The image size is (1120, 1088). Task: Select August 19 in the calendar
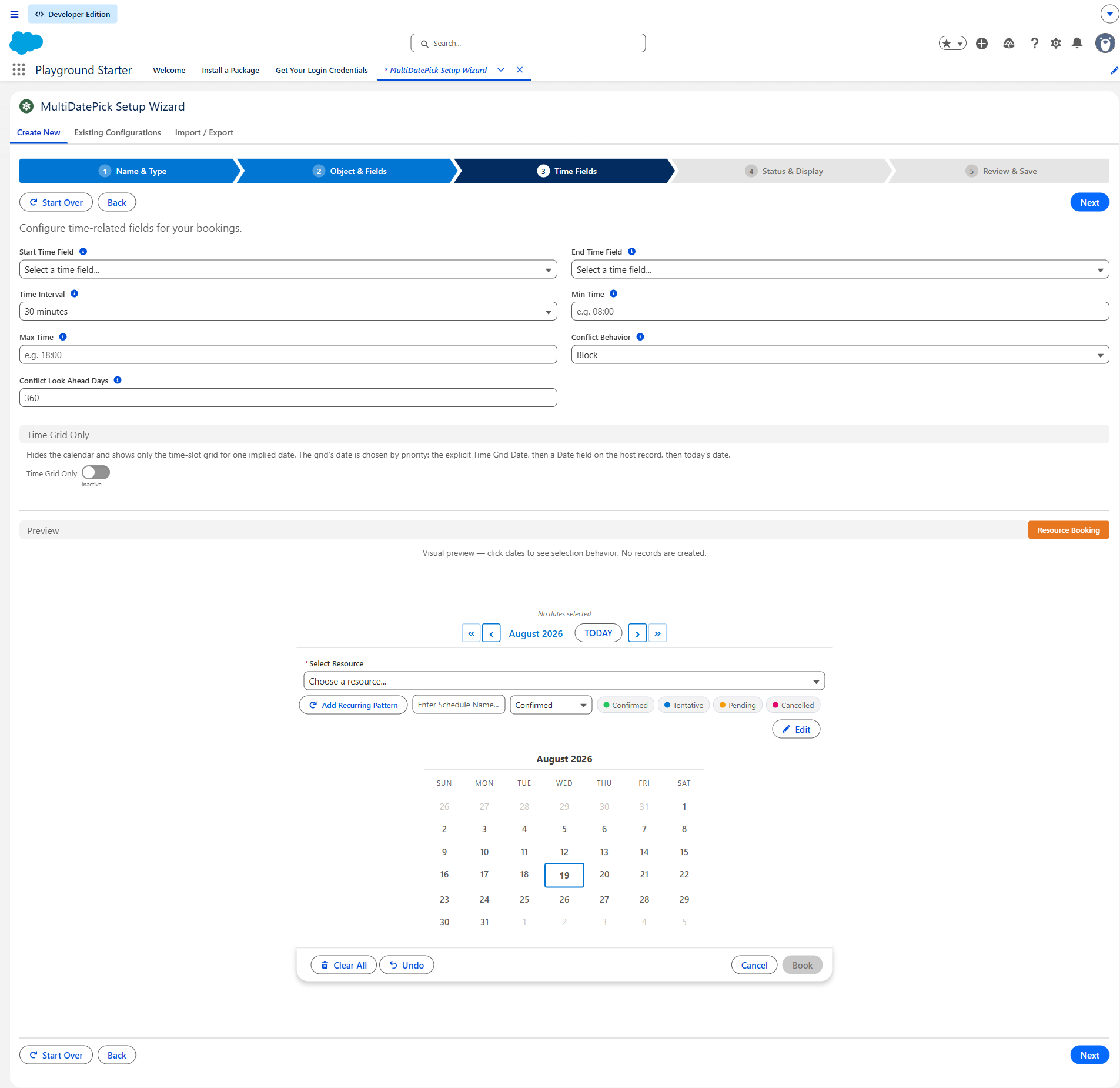point(564,875)
